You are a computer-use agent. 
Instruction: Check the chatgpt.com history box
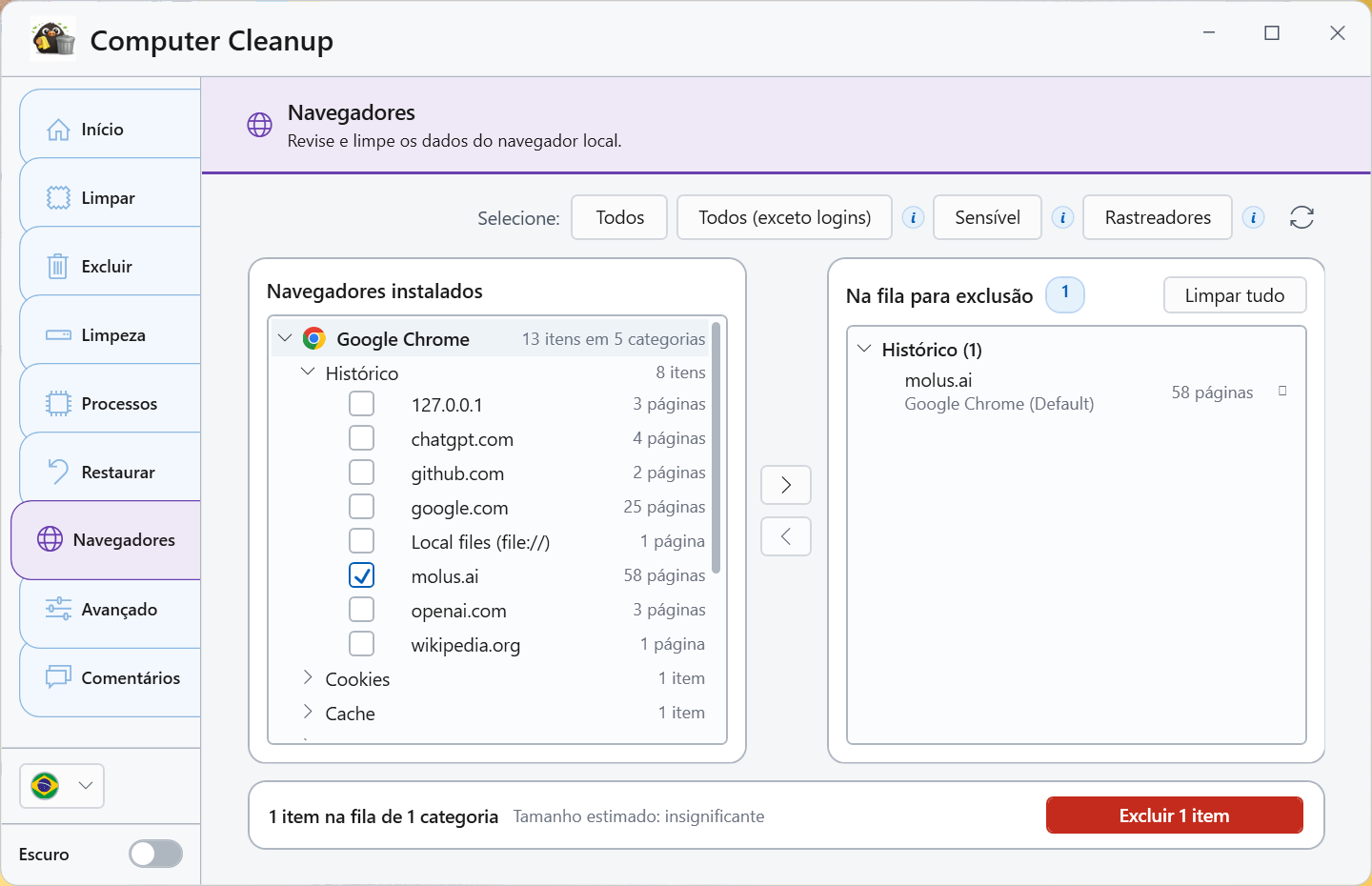(362, 438)
